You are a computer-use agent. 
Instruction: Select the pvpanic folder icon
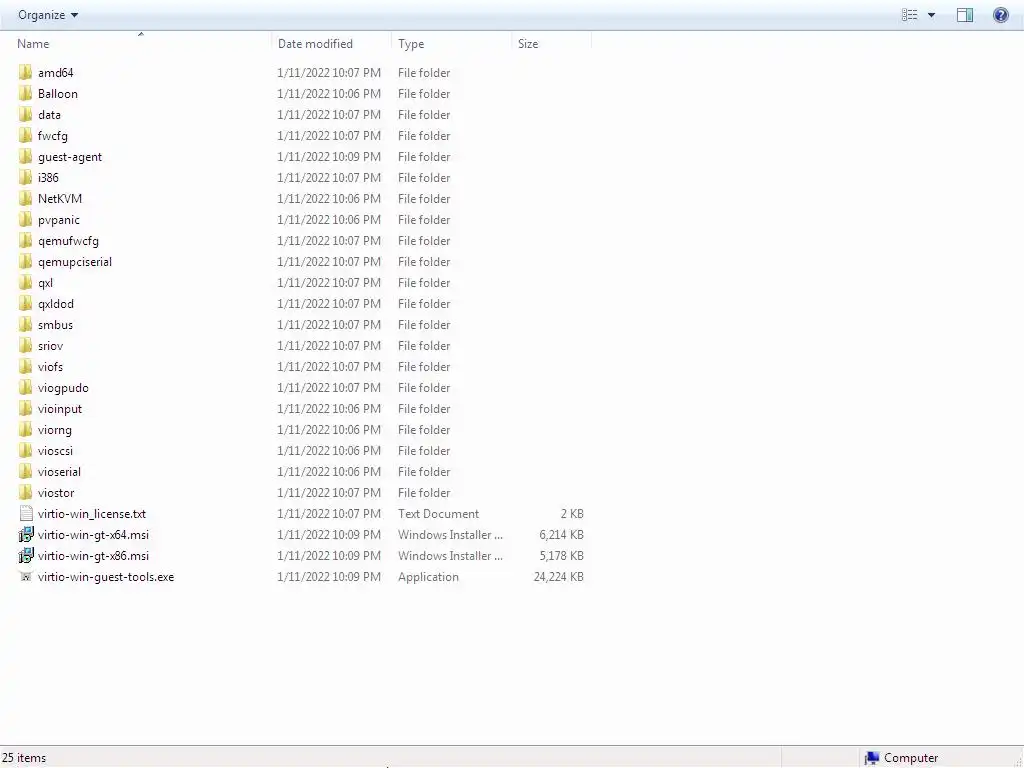click(x=25, y=219)
